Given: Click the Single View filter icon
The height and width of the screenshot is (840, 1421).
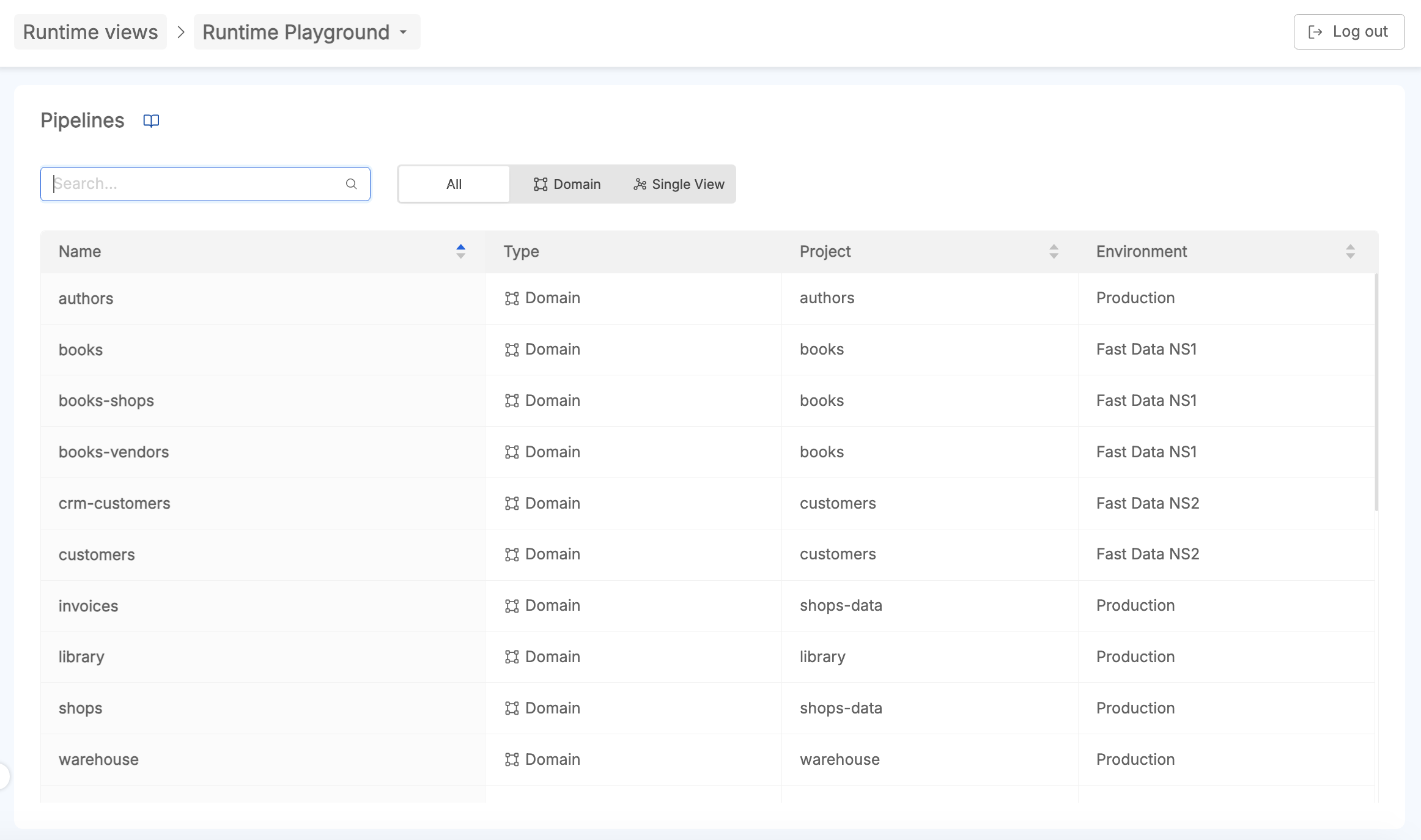Looking at the screenshot, I should click(640, 183).
